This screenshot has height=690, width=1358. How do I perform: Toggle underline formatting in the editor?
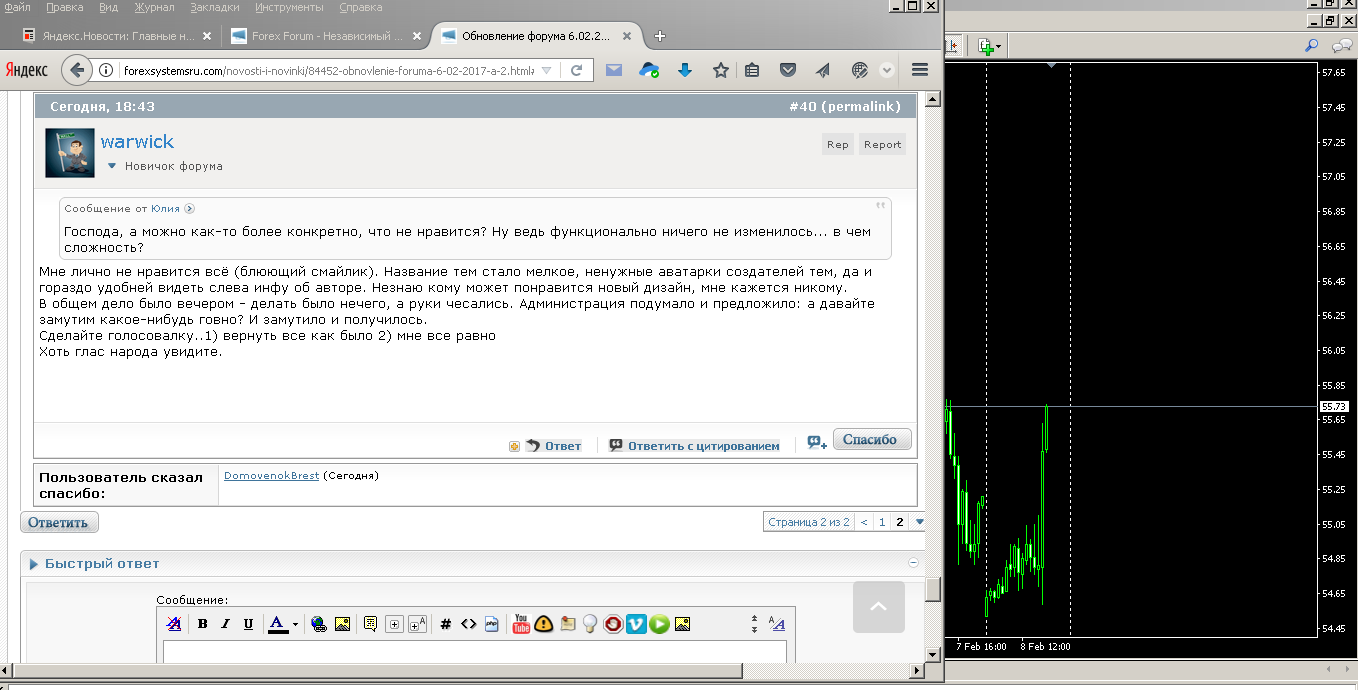tap(248, 624)
